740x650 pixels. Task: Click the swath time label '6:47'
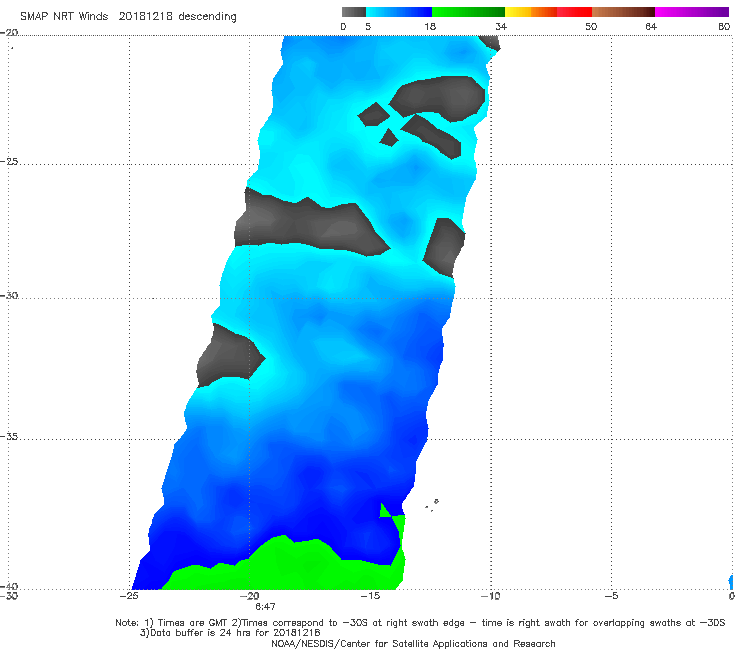pyautogui.click(x=265, y=607)
